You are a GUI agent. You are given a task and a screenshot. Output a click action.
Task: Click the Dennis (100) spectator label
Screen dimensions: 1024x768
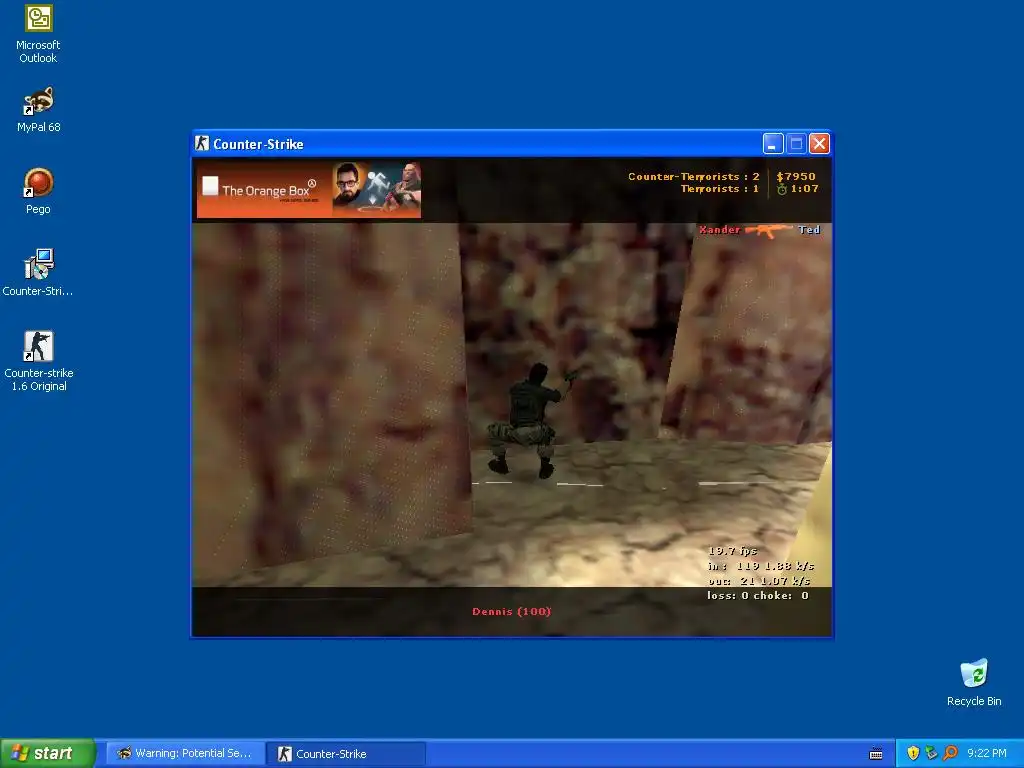tap(512, 612)
